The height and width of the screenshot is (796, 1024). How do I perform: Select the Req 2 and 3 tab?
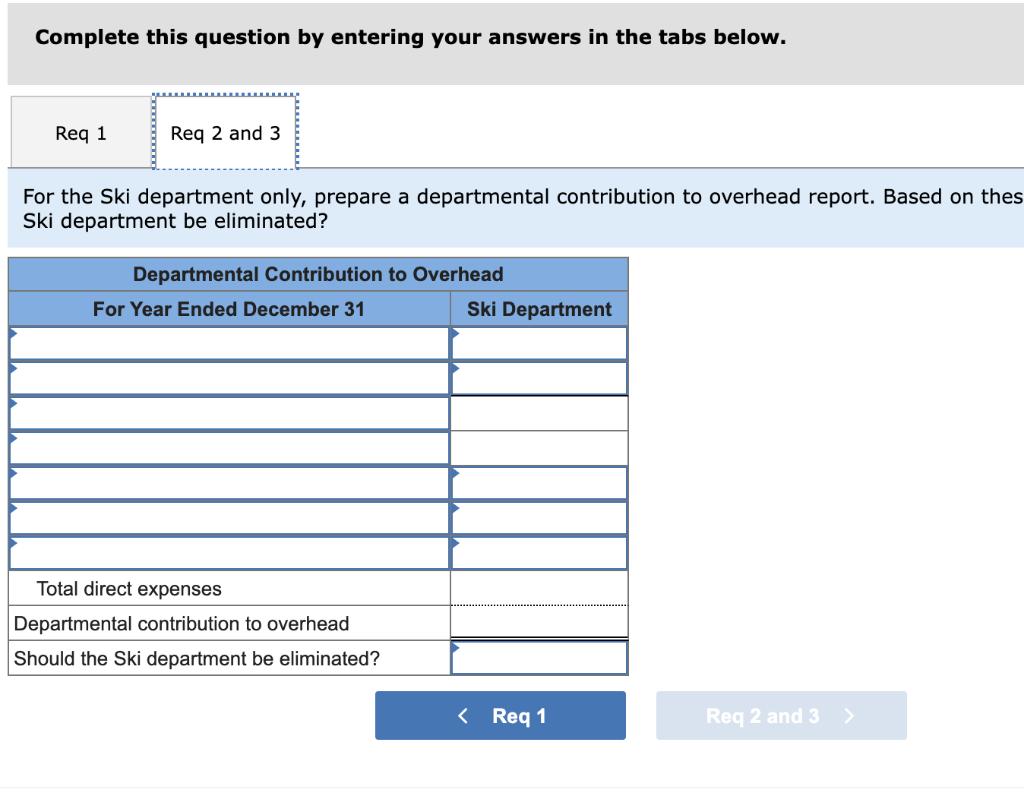225,133
